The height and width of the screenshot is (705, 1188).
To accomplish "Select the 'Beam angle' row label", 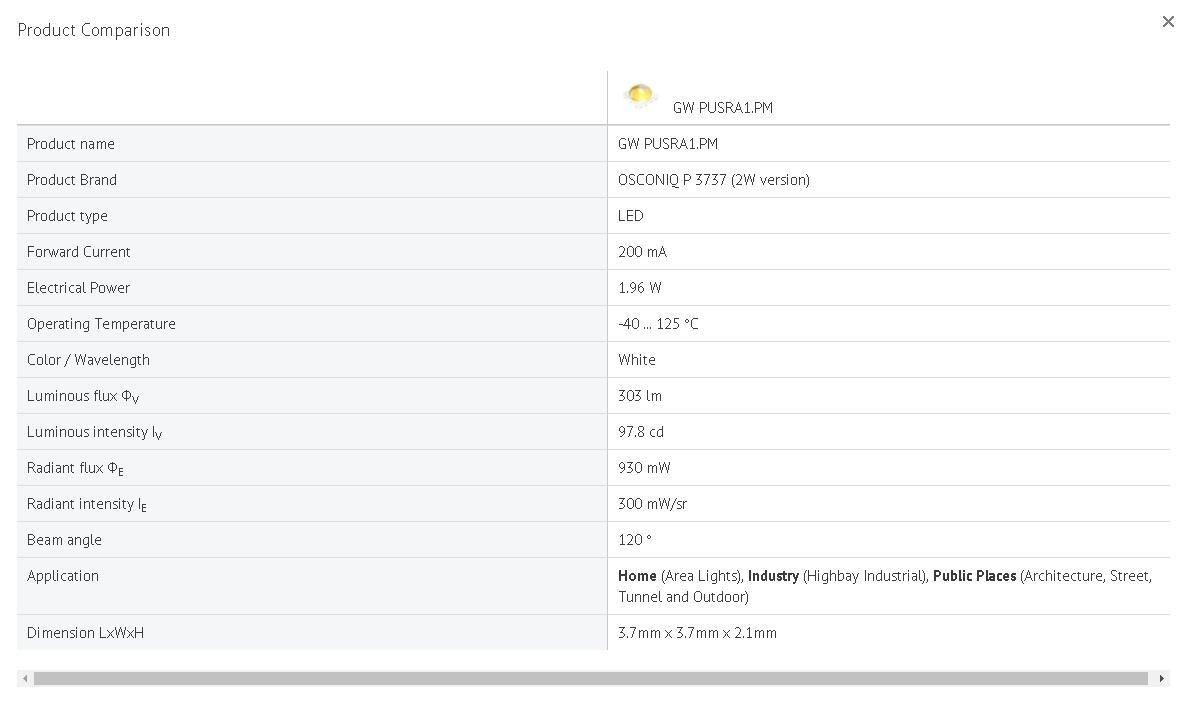I will (x=64, y=540).
